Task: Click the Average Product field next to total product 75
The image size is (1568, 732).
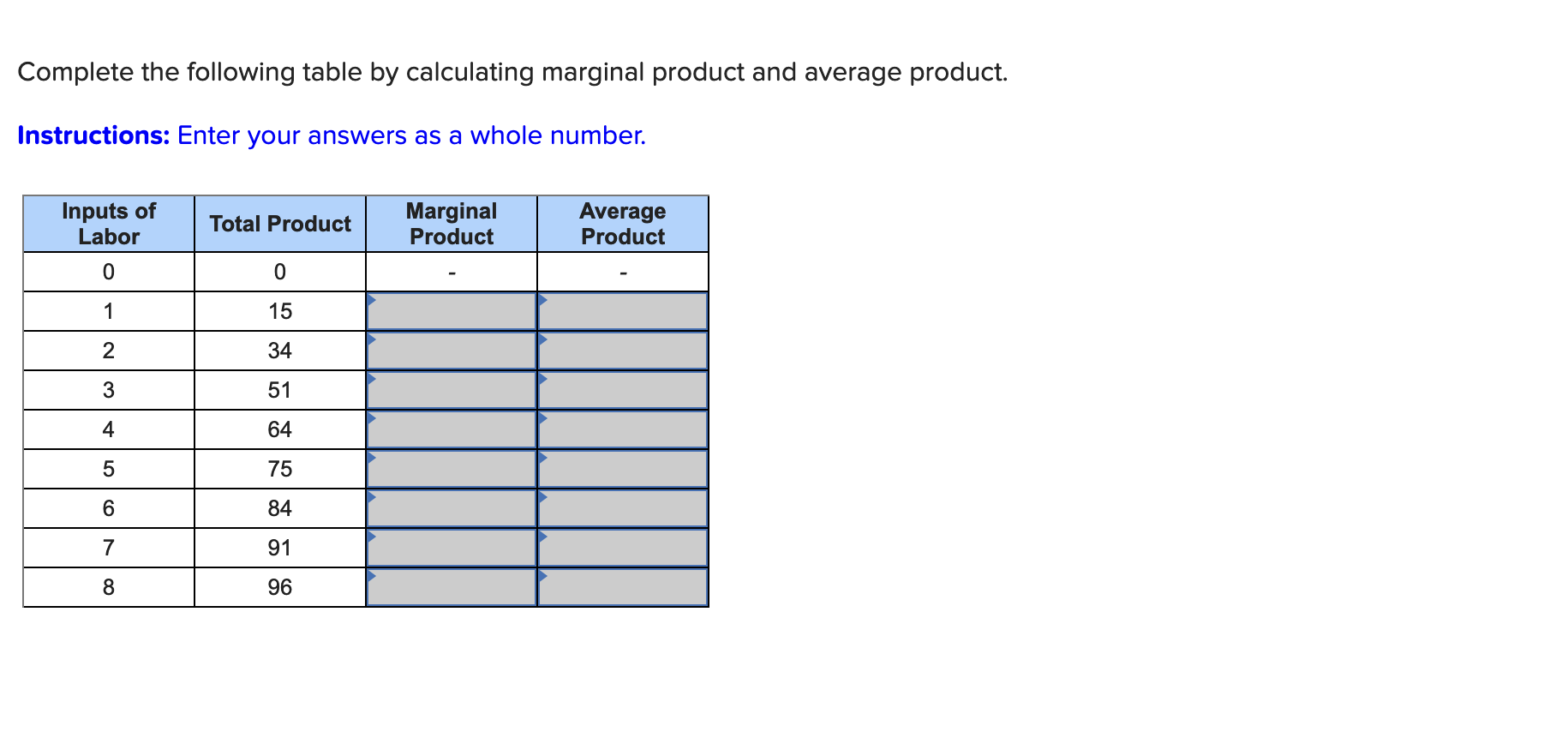Action: click(x=622, y=468)
